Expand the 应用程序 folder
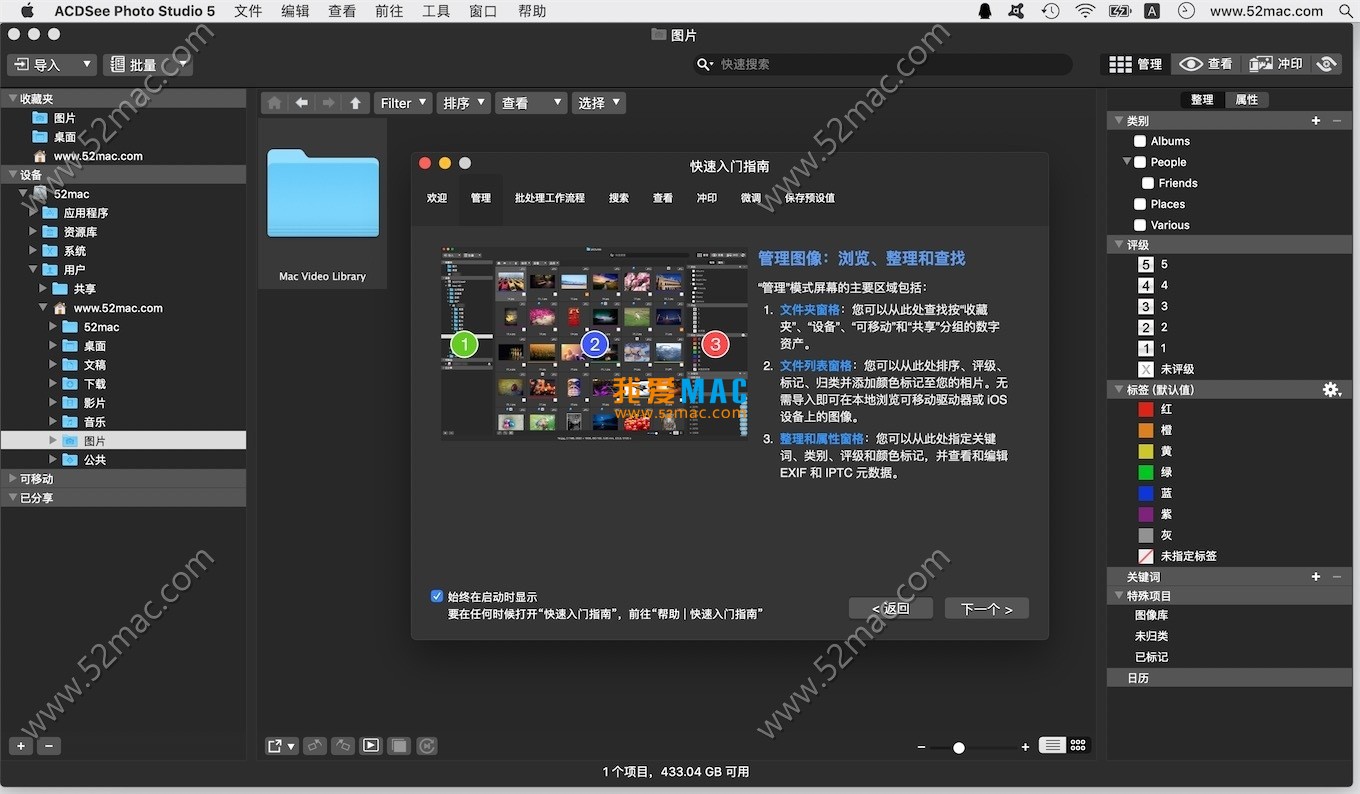This screenshot has width=1360, height=794. pos(33,213)
